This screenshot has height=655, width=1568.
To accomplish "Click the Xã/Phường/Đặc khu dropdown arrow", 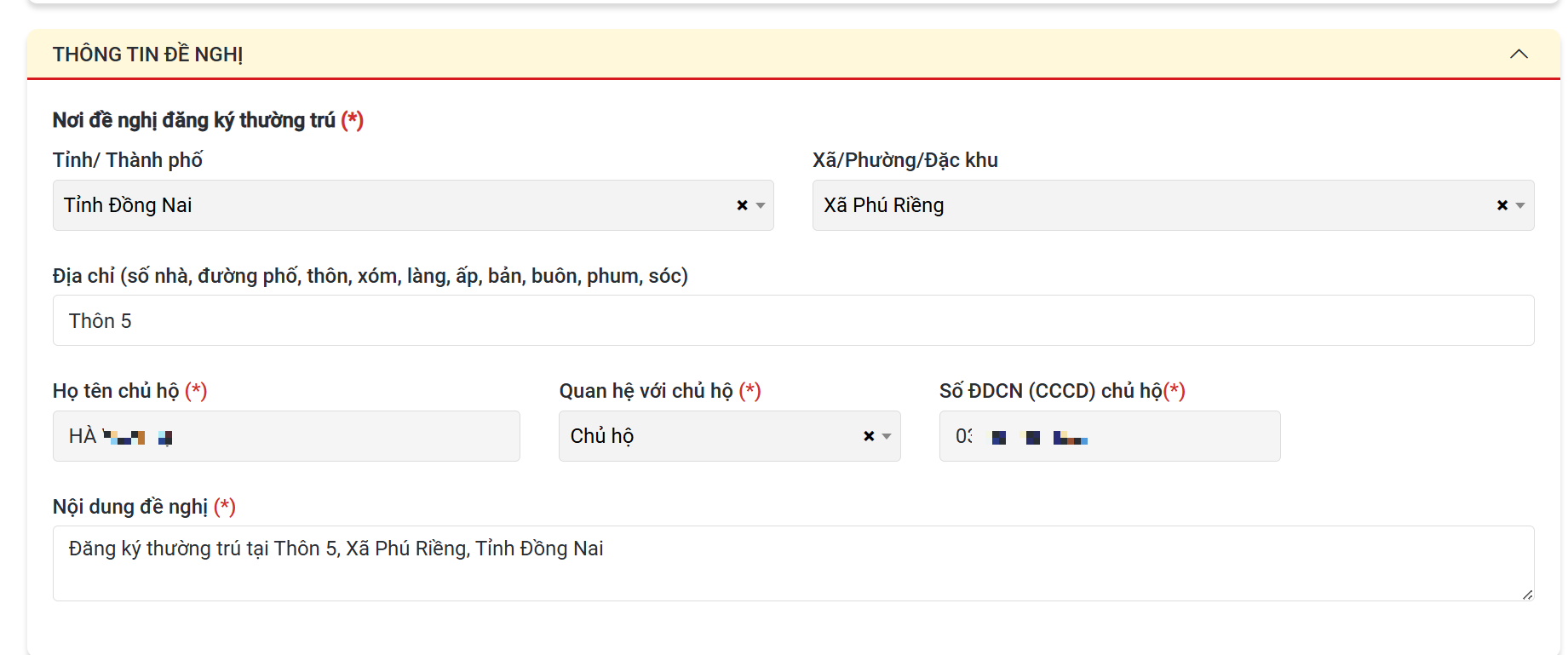I will [x=1520, y=205].
